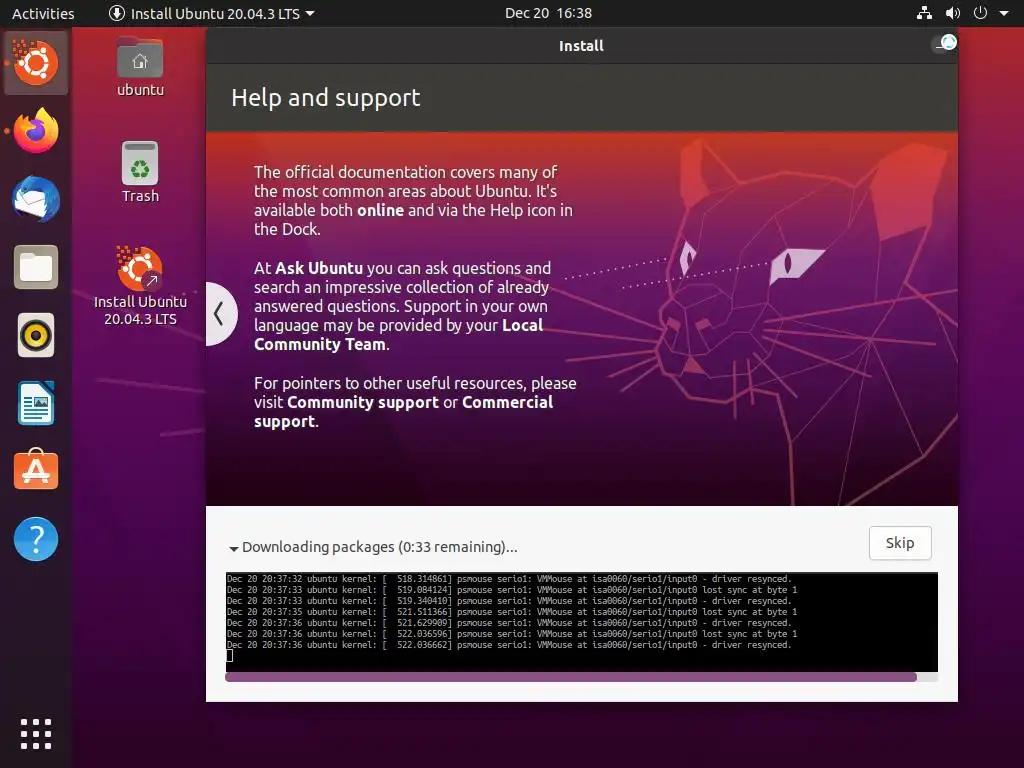Image resolution: width=1024 pixels, height=768 pixels.
Task: Show Applications grid button
Action: [36, 734]
